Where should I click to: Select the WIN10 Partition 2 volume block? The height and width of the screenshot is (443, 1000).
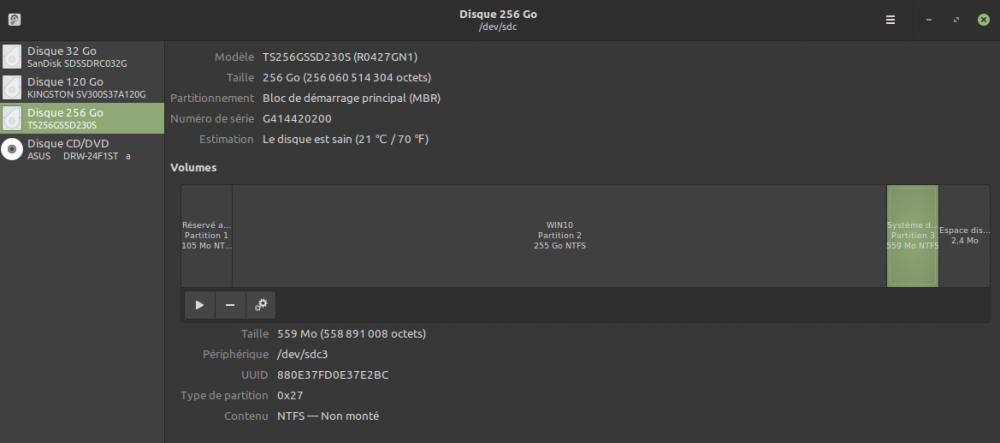[559, 236]
